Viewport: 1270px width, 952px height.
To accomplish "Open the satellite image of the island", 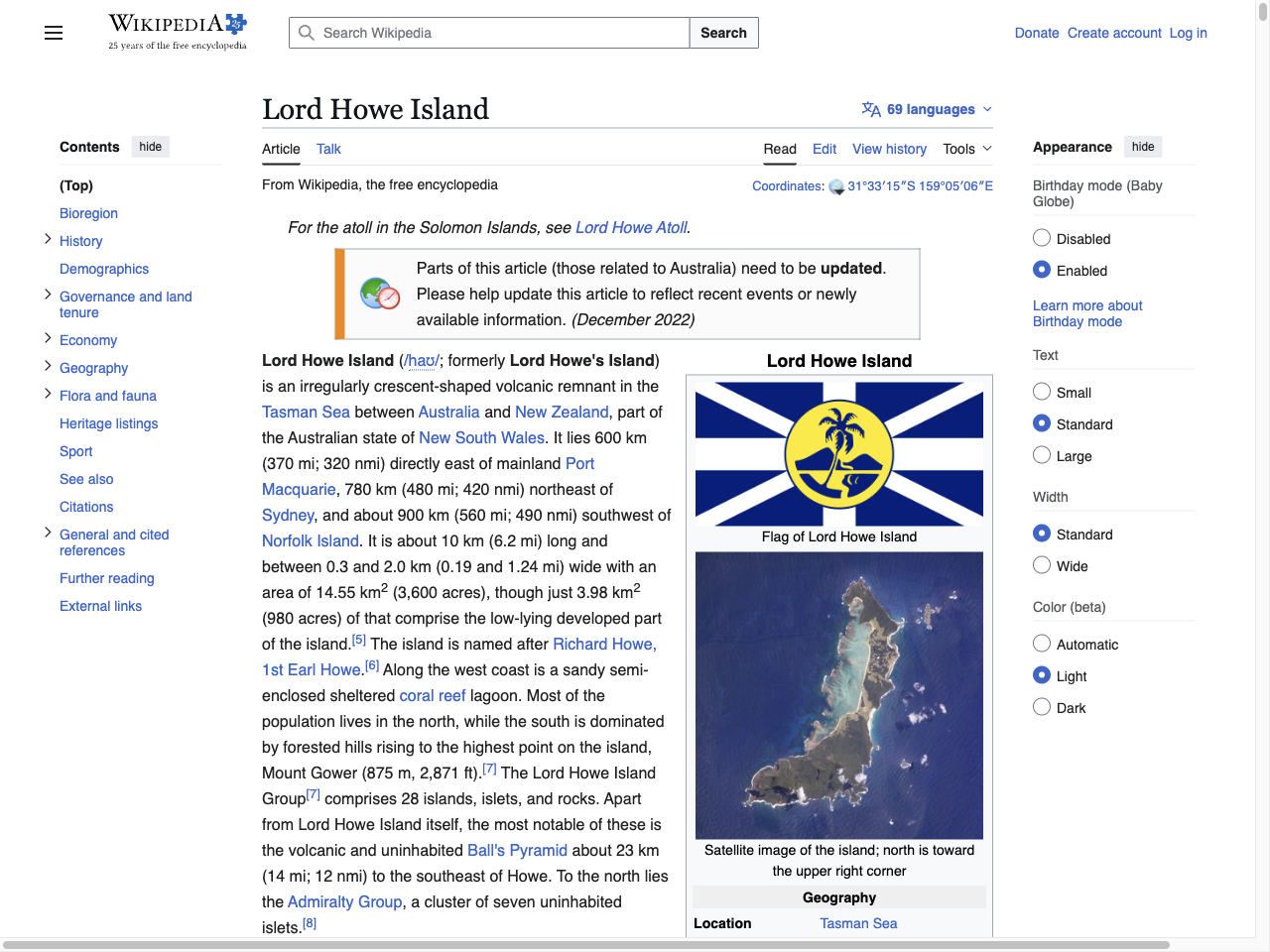I will point(838,695).
